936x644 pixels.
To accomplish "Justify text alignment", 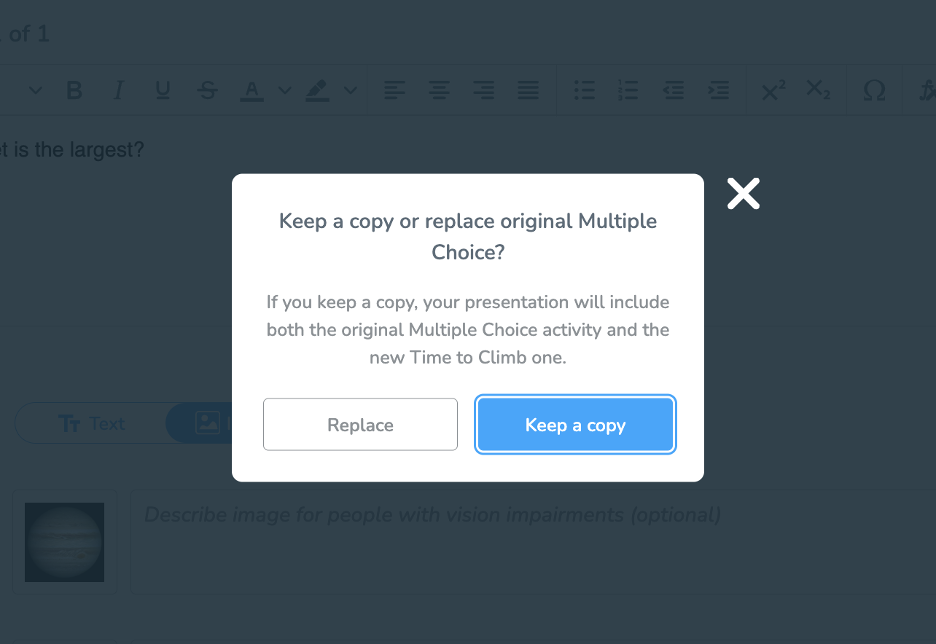I will tap(528, 91).
